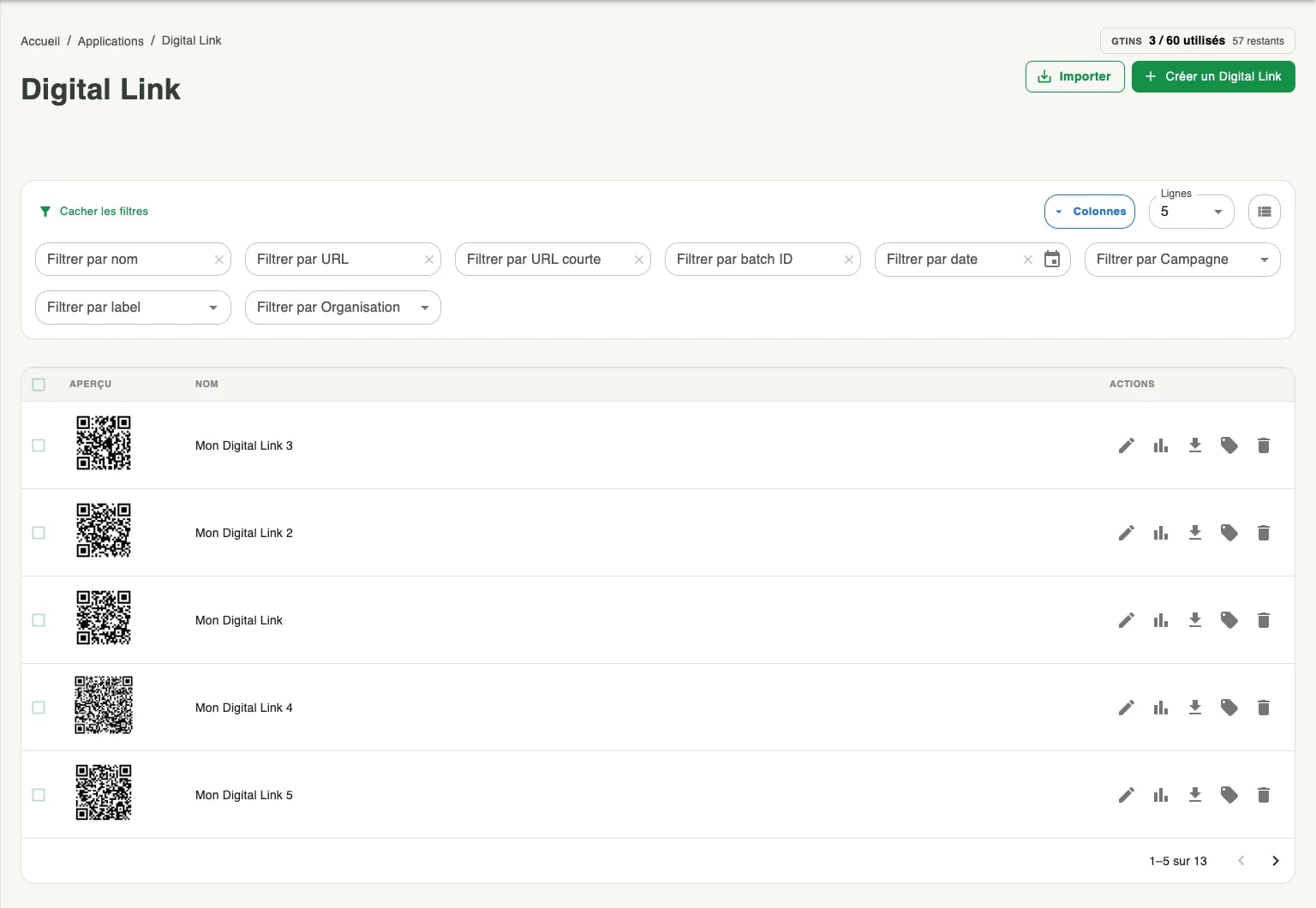Download Mon Digital Link 5
The height and width of the screenshot is (908, 1316).
1195,795
